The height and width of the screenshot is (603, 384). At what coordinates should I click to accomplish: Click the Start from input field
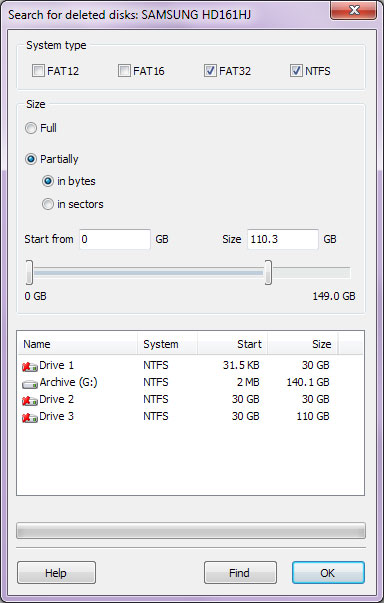pos(115,239)
